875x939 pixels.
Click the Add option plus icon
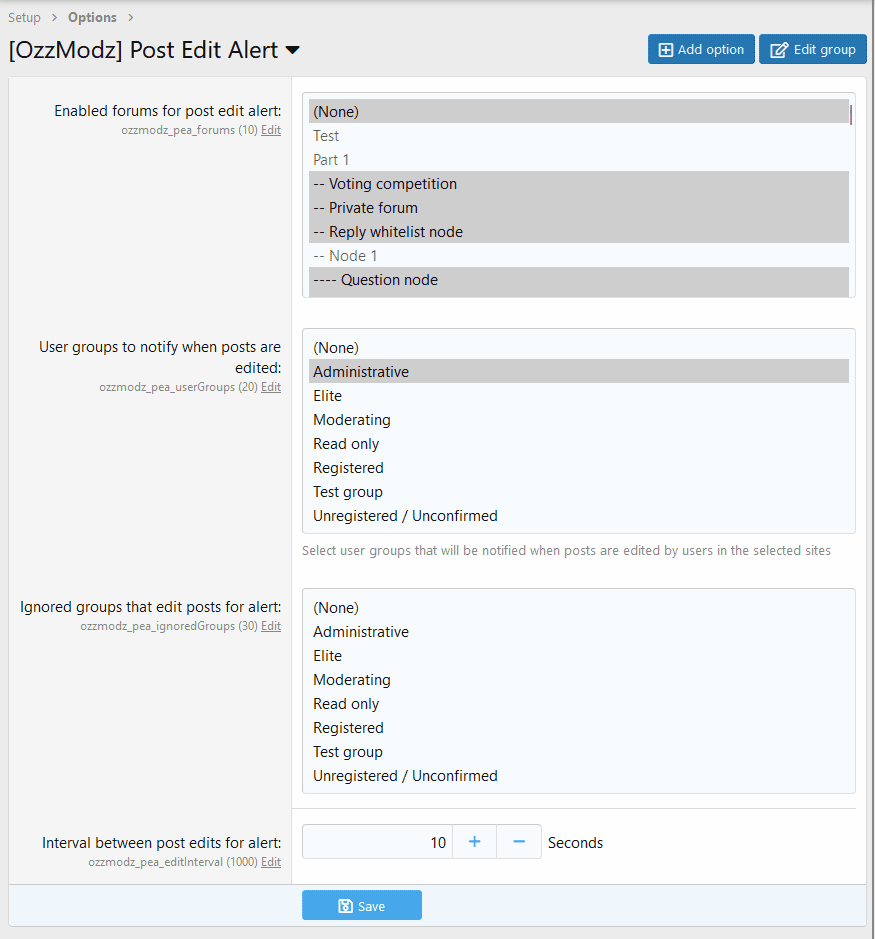(665, 48)
